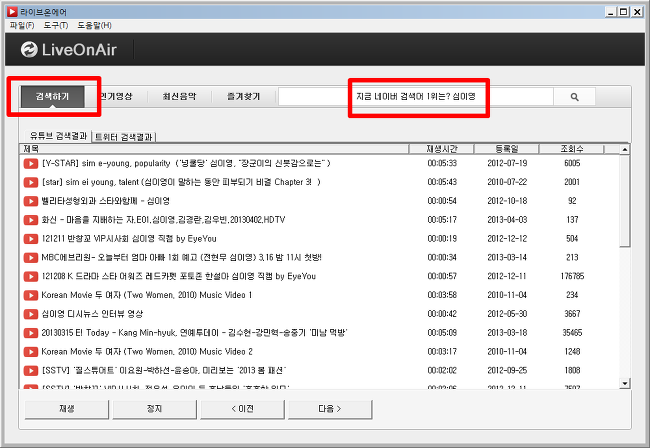Click the 정지 stop button
This screenshot has height=448, width=650.
tap(154, 409)
